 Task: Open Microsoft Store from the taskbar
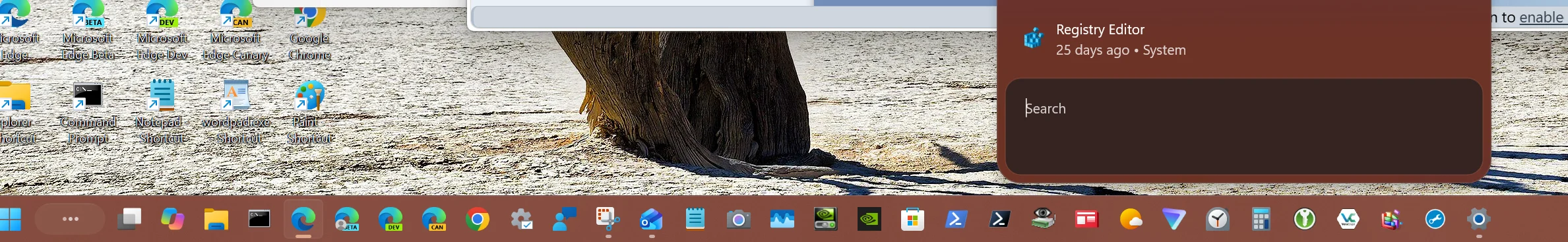click(912, 219)
